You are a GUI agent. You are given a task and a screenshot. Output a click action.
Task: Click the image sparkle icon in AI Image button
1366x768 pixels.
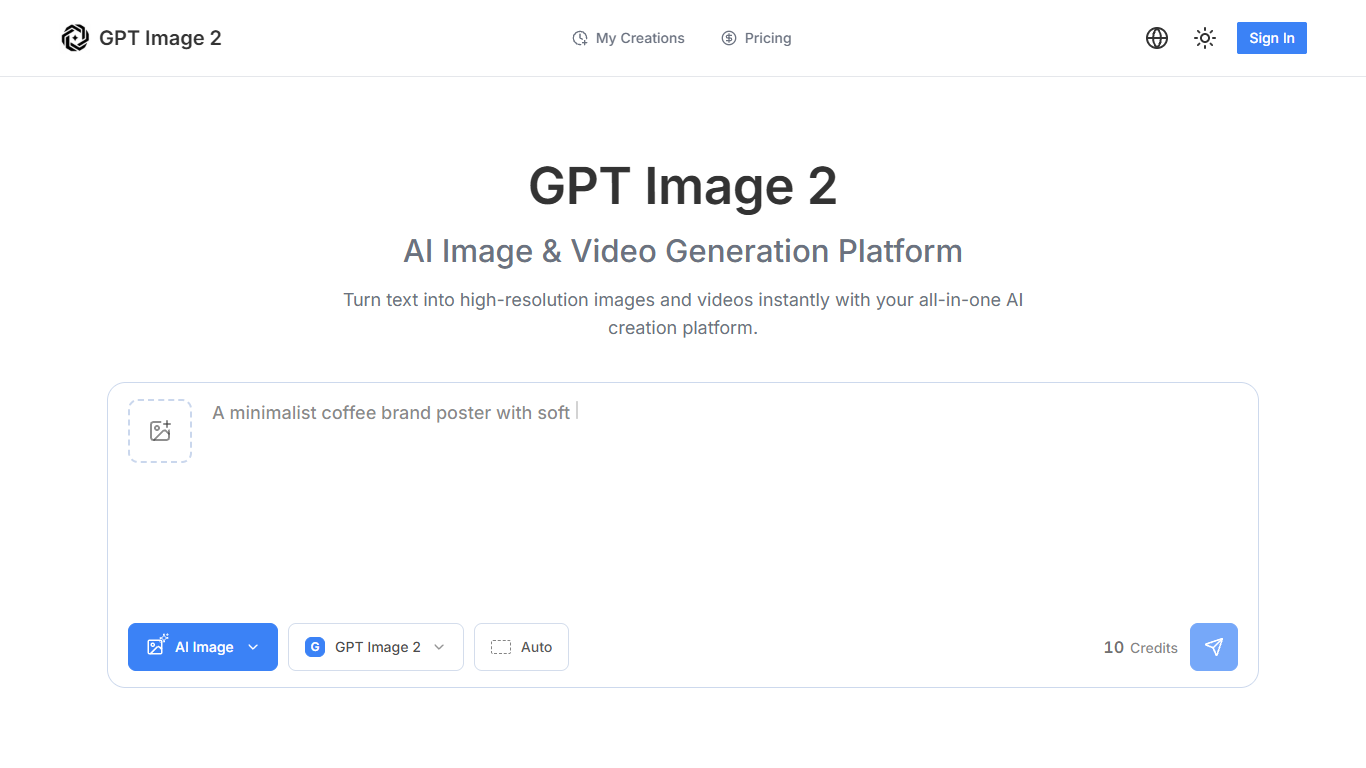(157, 645)
